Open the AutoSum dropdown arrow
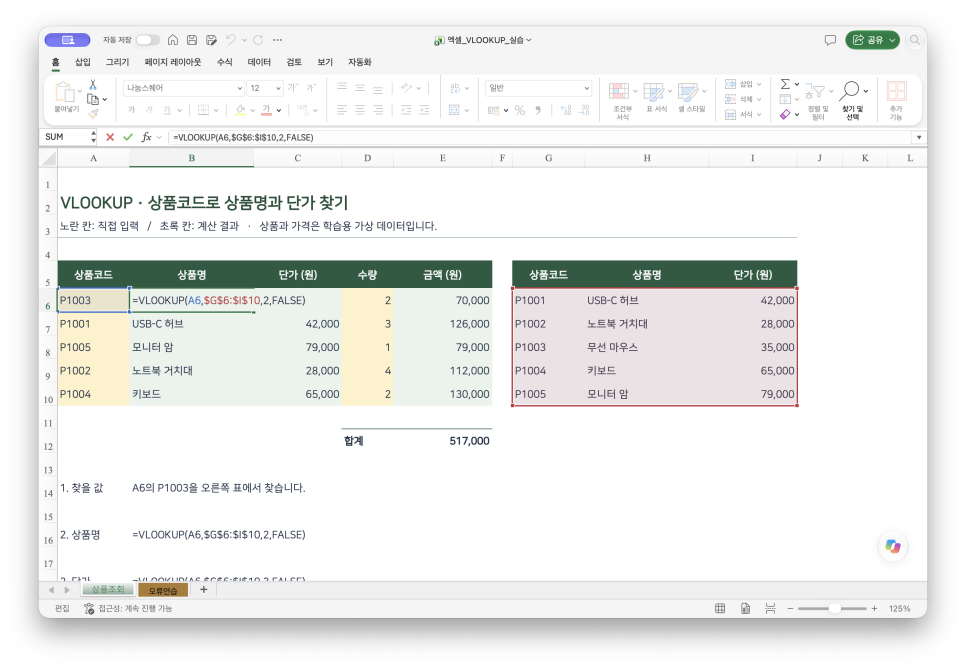 tap(797, 84)
